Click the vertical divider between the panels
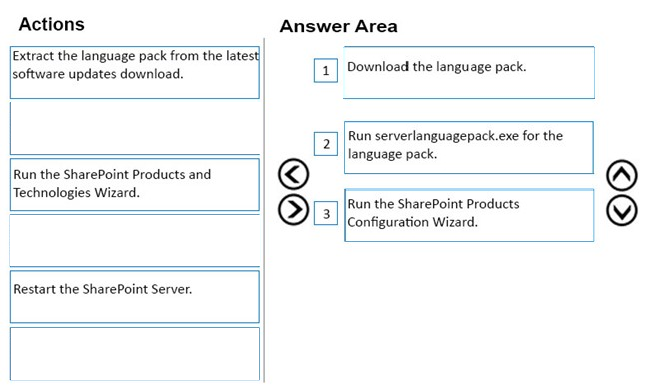This screenshot has height=390, width=646. coord(264,210)
